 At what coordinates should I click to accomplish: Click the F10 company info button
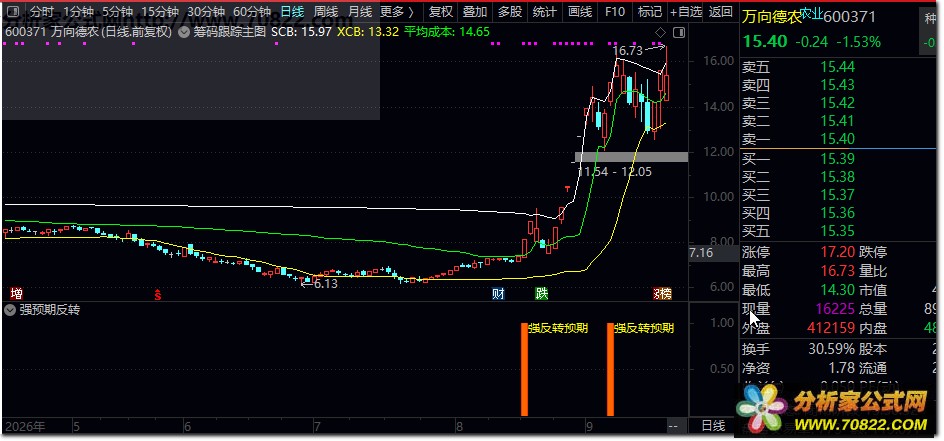tap(615, 11)
